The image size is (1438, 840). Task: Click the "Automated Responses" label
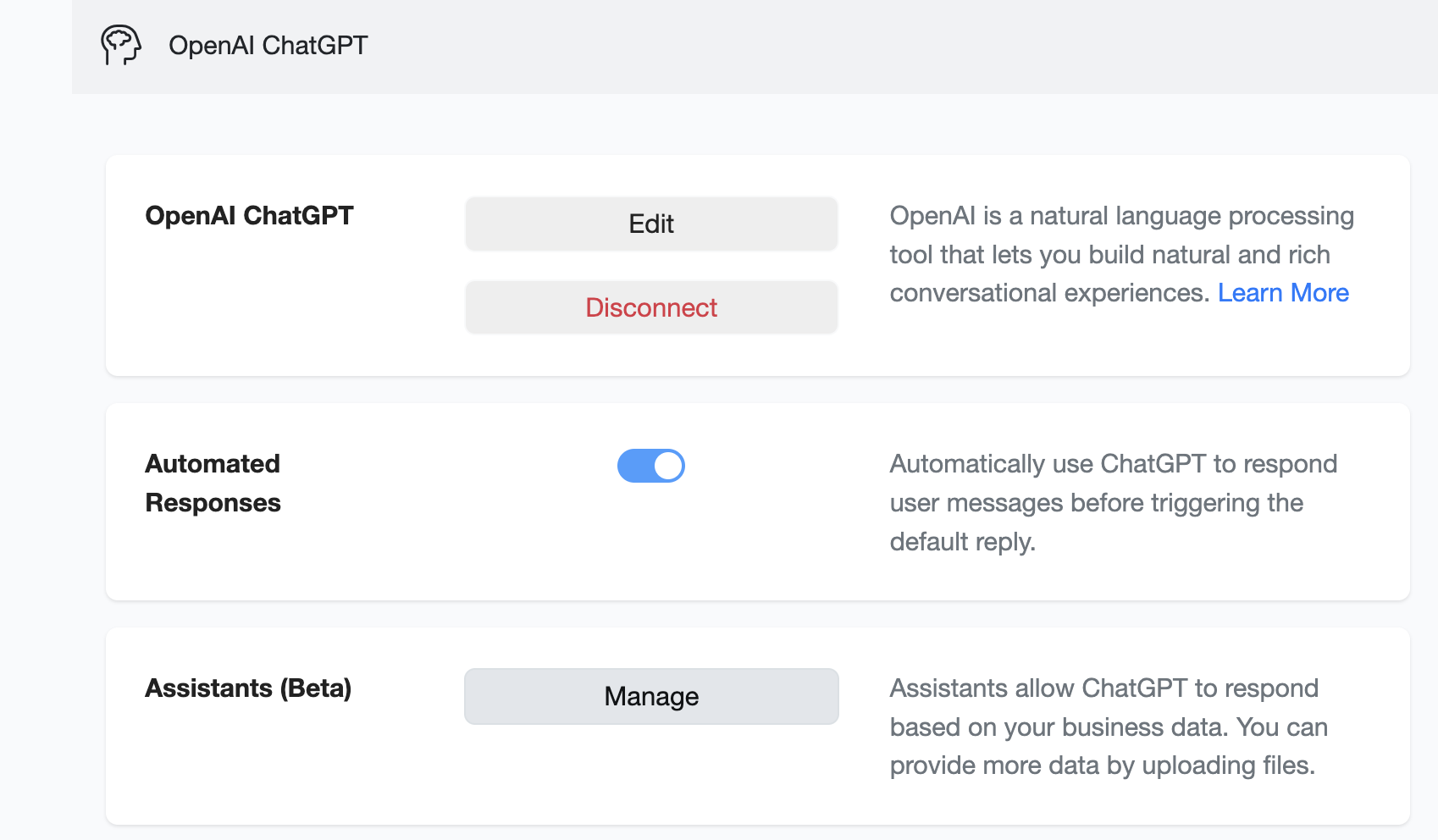click(213, 484)
